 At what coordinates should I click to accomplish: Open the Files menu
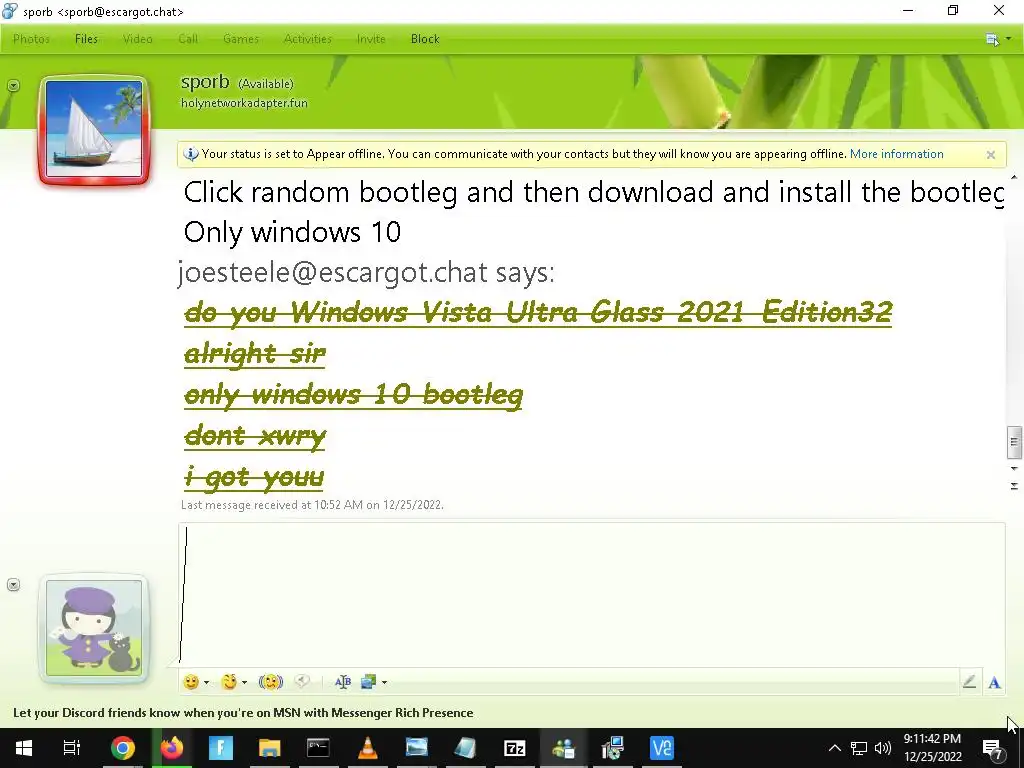coord(86,39)
